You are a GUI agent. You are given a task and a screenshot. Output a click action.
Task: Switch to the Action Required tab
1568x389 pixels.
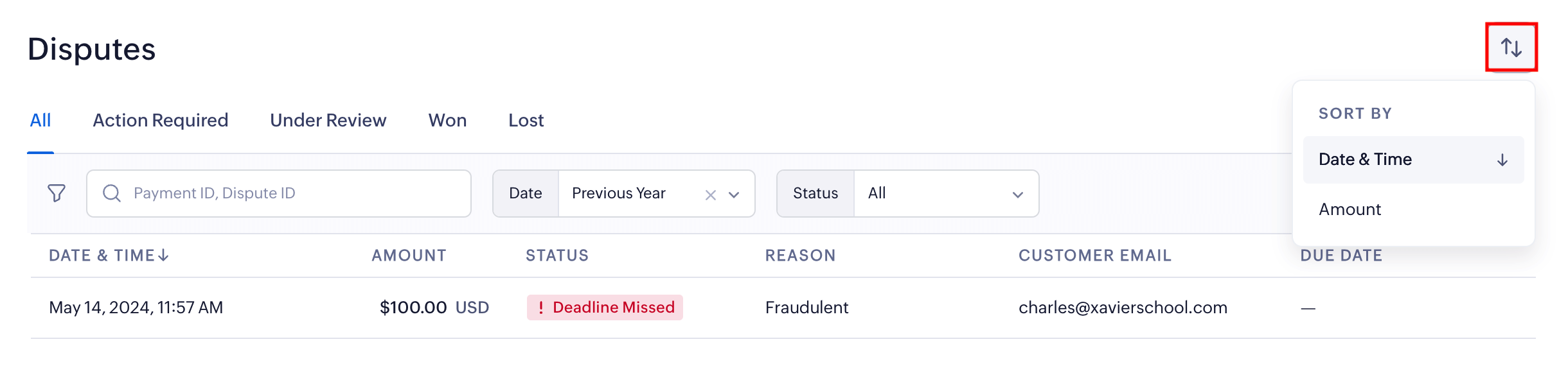coord(161,120)
